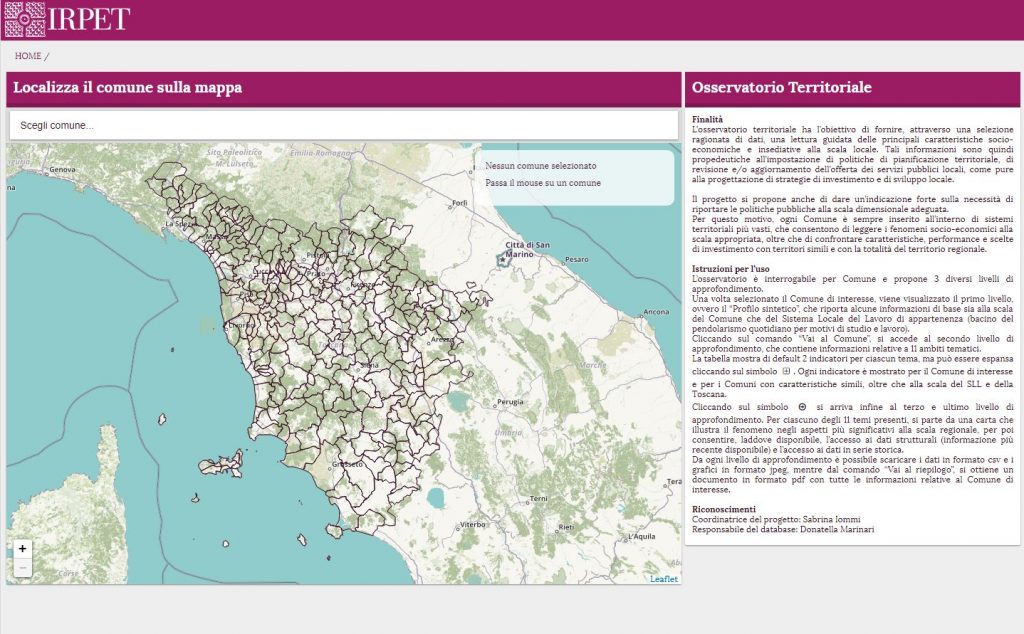Click the Perugia label on the map
The image size is (1024, 634).
coord(510,402)
